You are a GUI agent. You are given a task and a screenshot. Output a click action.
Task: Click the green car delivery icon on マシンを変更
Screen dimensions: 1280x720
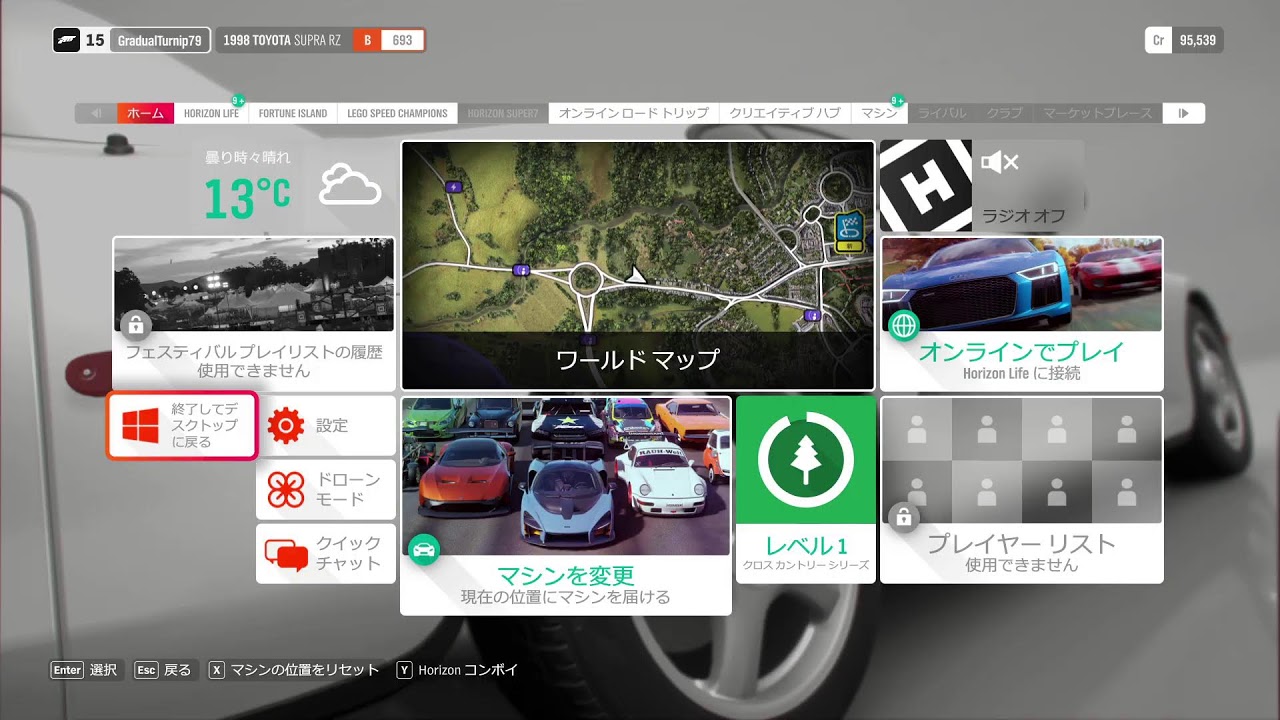coord(424,548)
